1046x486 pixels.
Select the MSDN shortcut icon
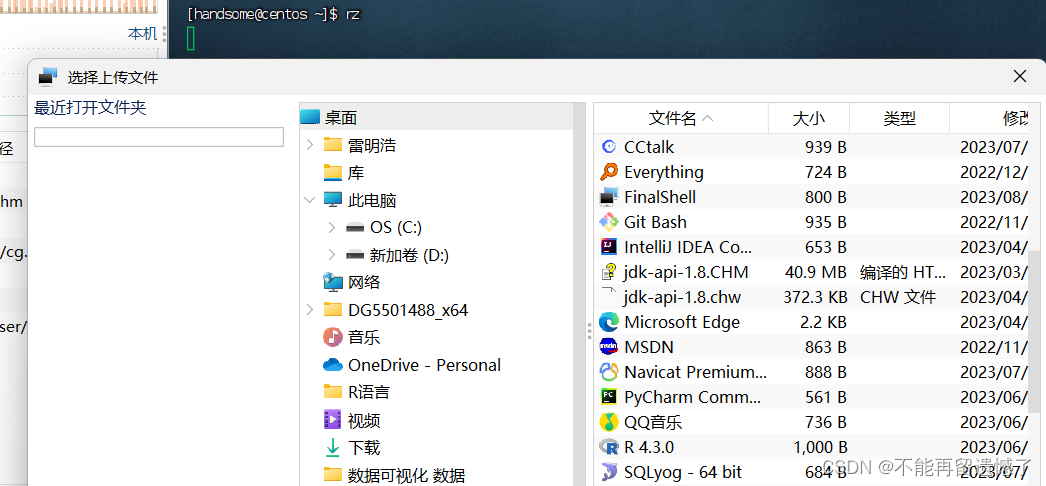608,347
